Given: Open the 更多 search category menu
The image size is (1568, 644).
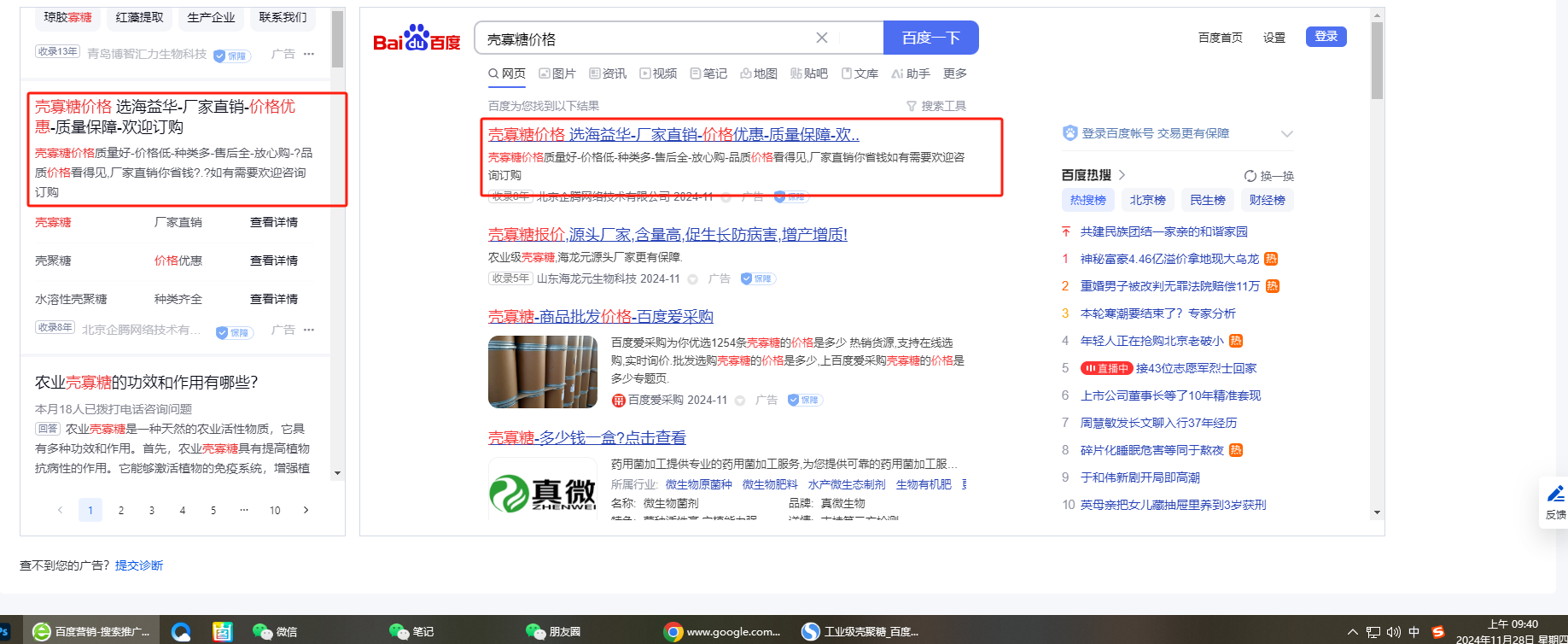Looking at the screenshot, I should point(955,73).
